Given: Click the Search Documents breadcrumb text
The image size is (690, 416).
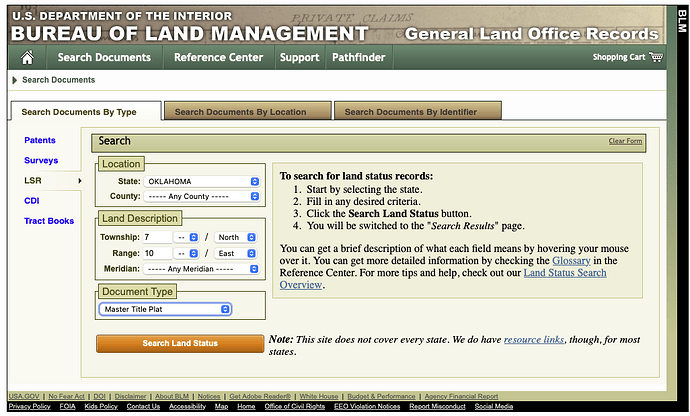Looking at the screenshot, I should (x=59, y=80).
